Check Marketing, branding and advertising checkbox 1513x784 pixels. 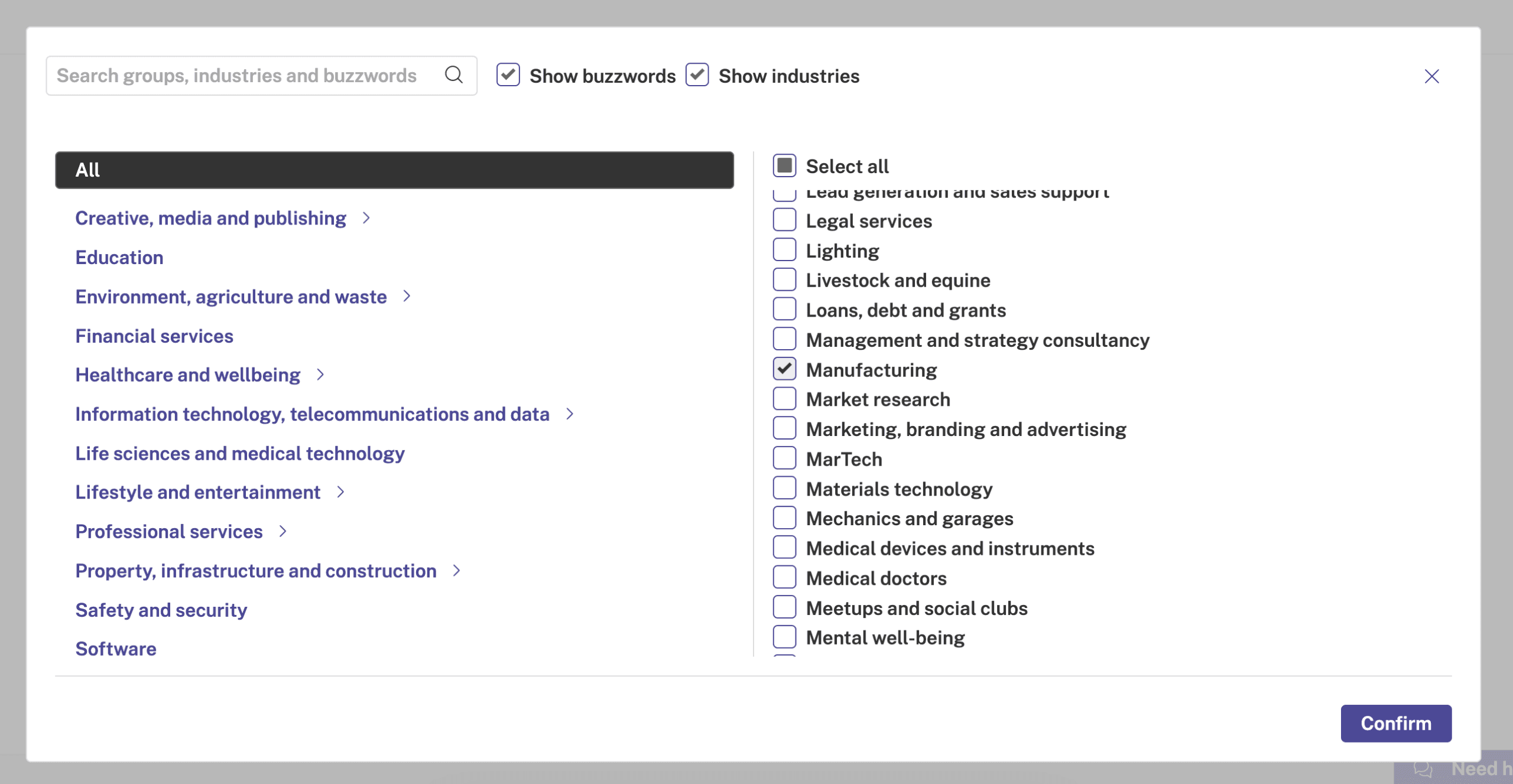pos(784,428)
